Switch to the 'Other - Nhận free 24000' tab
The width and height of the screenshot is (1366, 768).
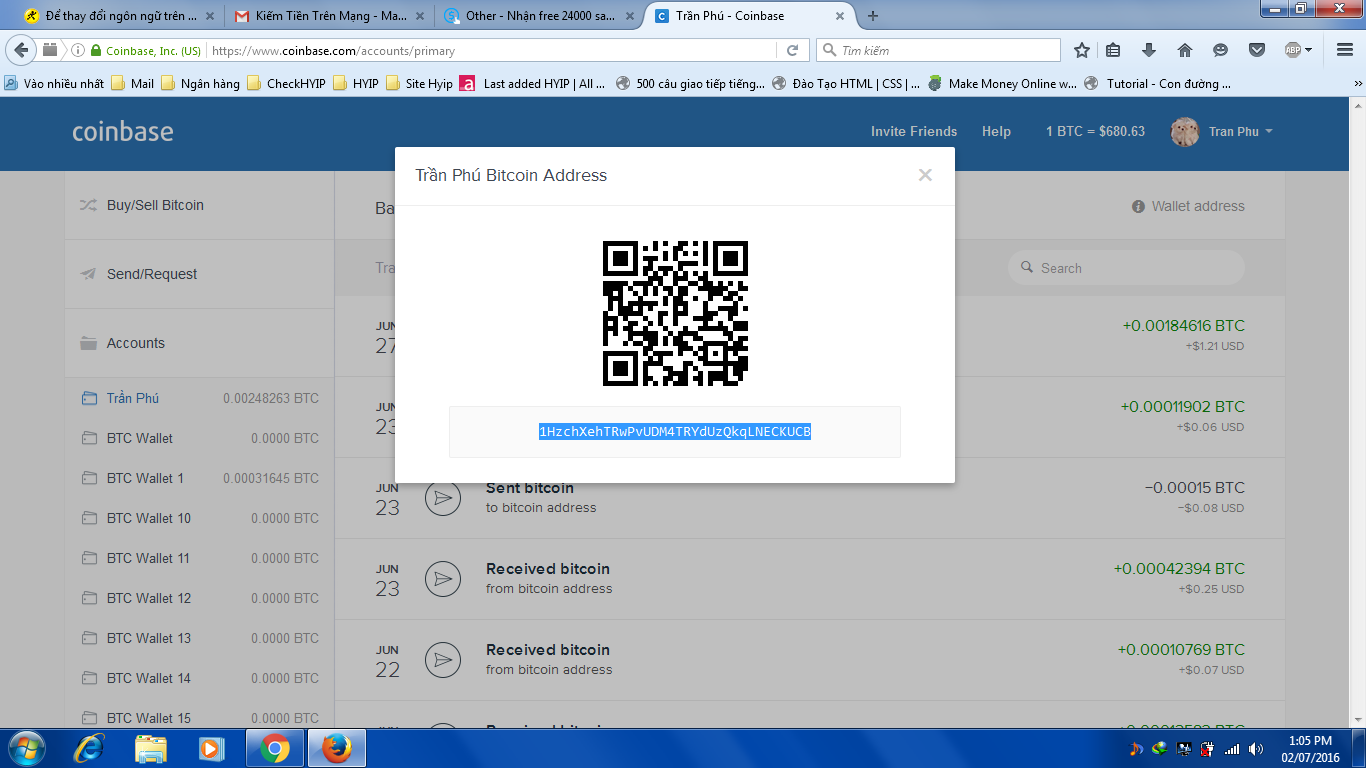[x=540, y=16]
